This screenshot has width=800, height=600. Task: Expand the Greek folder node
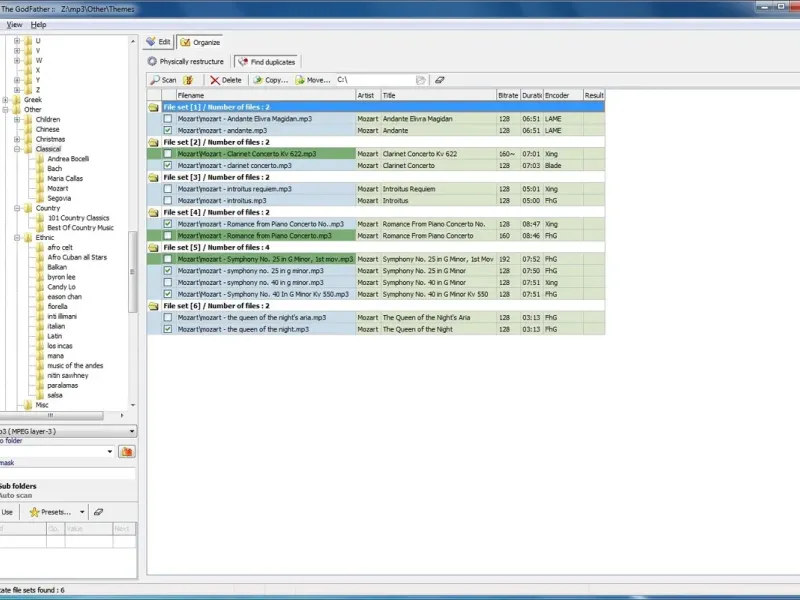coord(5,100)
